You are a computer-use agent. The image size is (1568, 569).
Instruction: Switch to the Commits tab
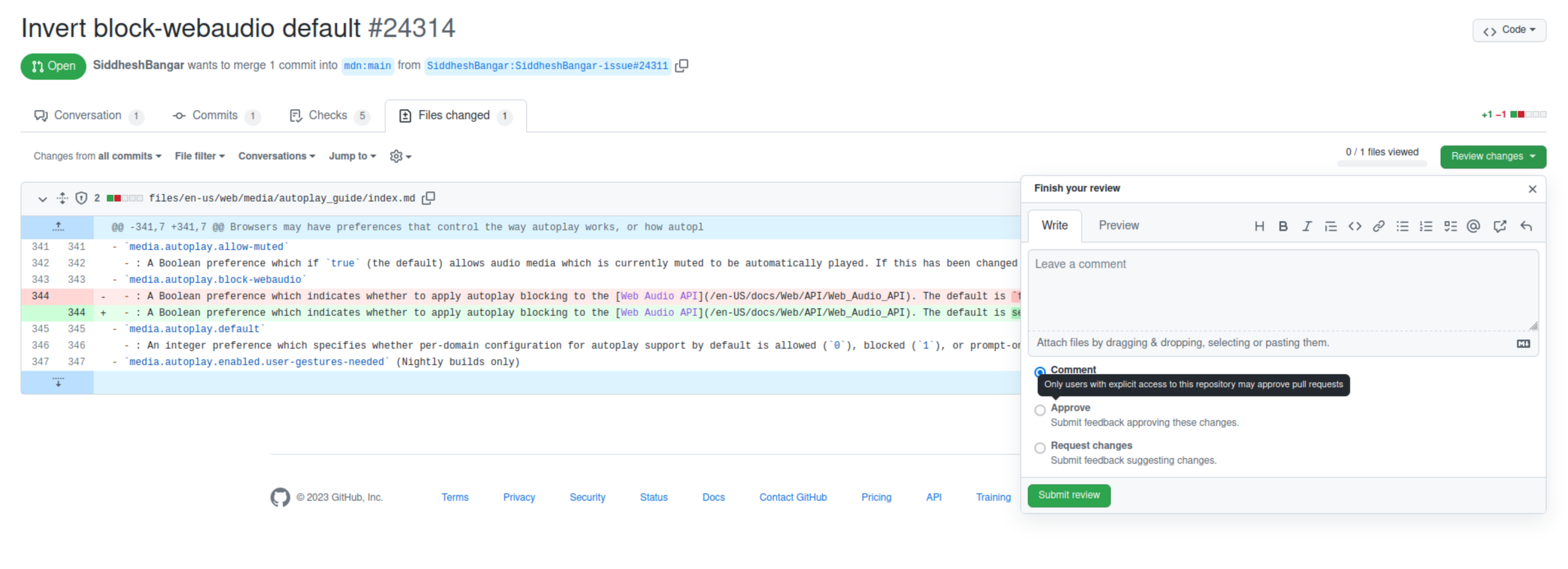tap(215, 115)
